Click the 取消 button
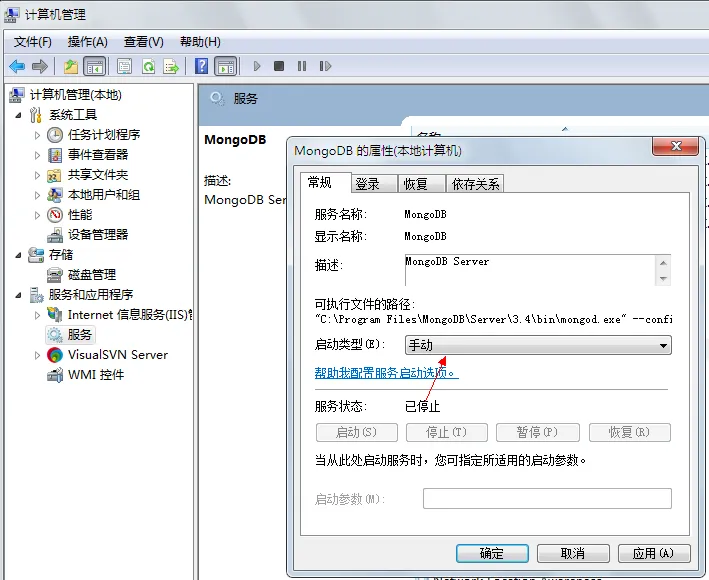Screen dimensions: 709x580 point(573,553)
